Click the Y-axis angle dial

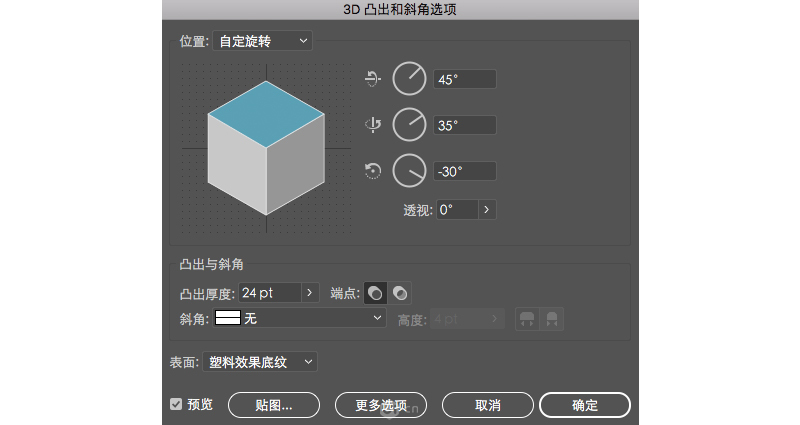click(409, 125)
